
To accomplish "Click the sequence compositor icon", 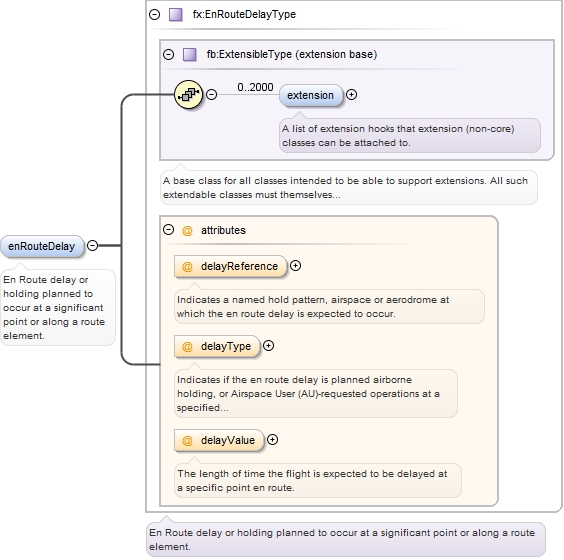I will (188, 95).
